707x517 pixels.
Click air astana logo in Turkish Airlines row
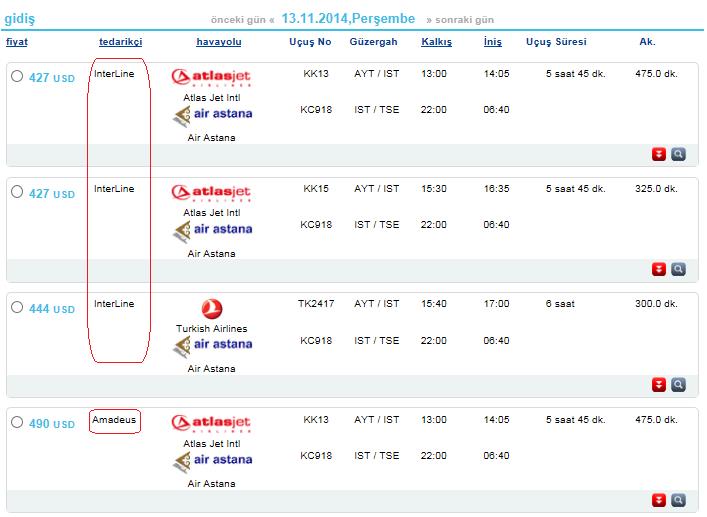[212, 346]
